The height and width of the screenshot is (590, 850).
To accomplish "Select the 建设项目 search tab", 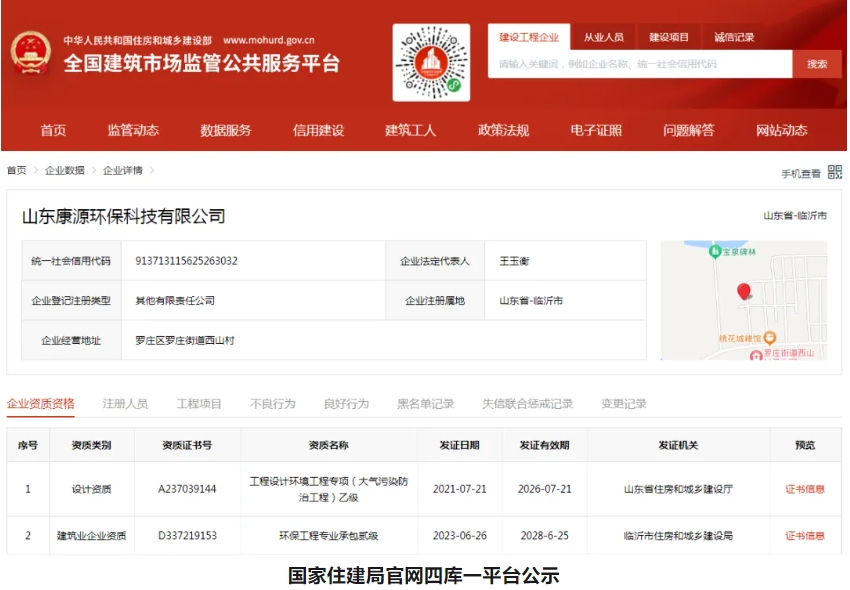I will coord(669,37).
